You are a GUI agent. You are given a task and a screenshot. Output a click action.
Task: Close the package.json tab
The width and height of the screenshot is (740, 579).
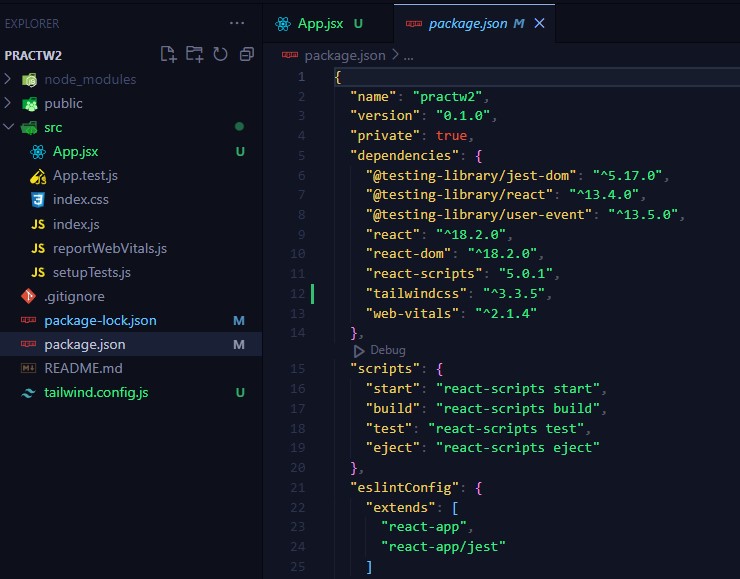[x=539, y=23]
